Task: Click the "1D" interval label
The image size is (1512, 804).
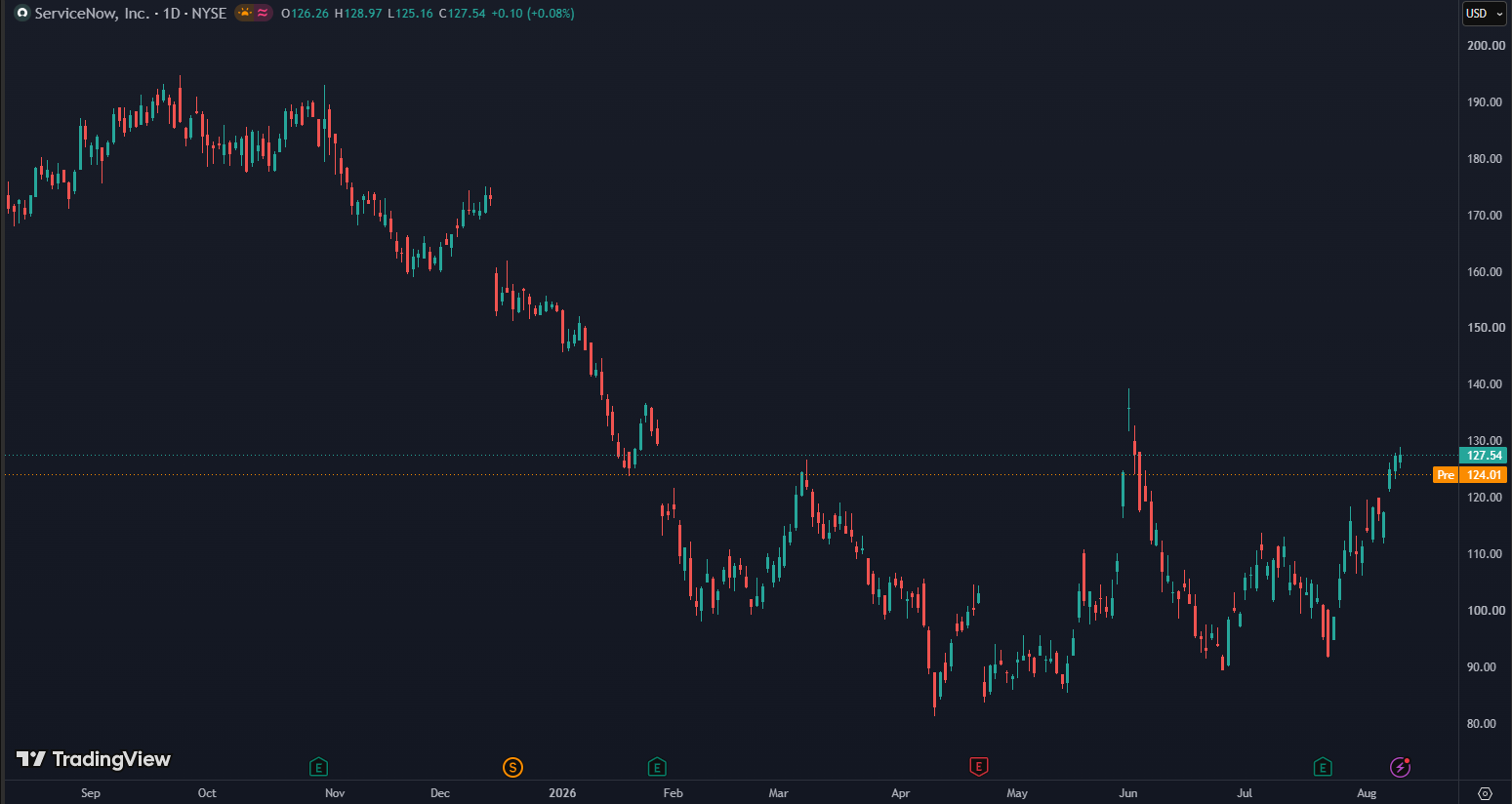Action: coord(172,14)
